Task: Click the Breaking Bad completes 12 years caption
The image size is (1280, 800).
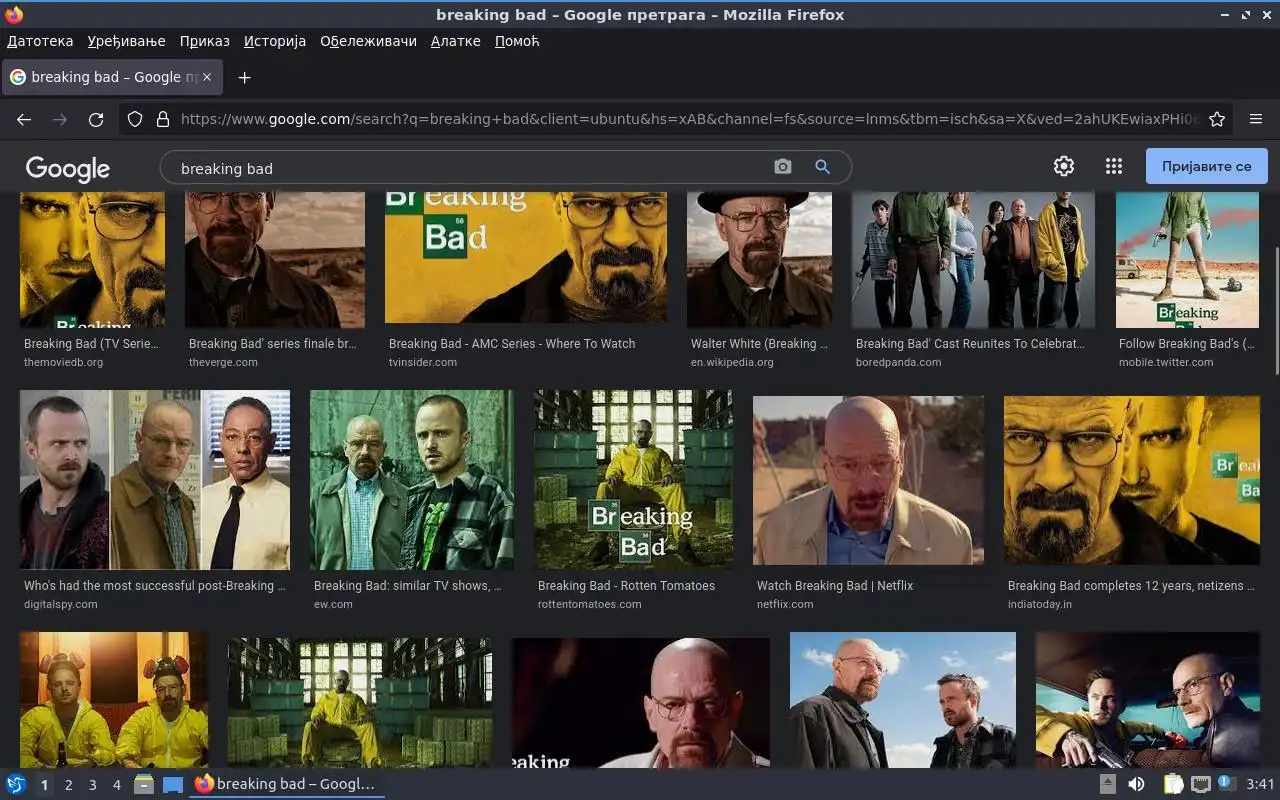Action: (1131, 586)
